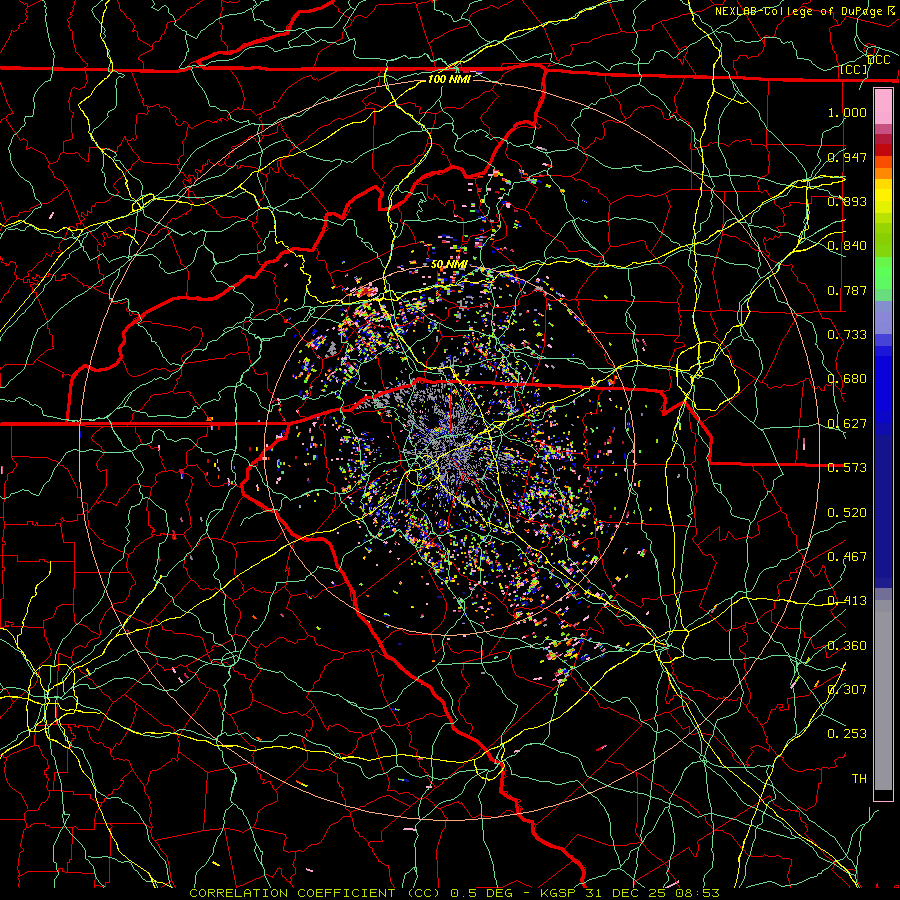Click the 50 NMI range ring label

pos(449,265)
